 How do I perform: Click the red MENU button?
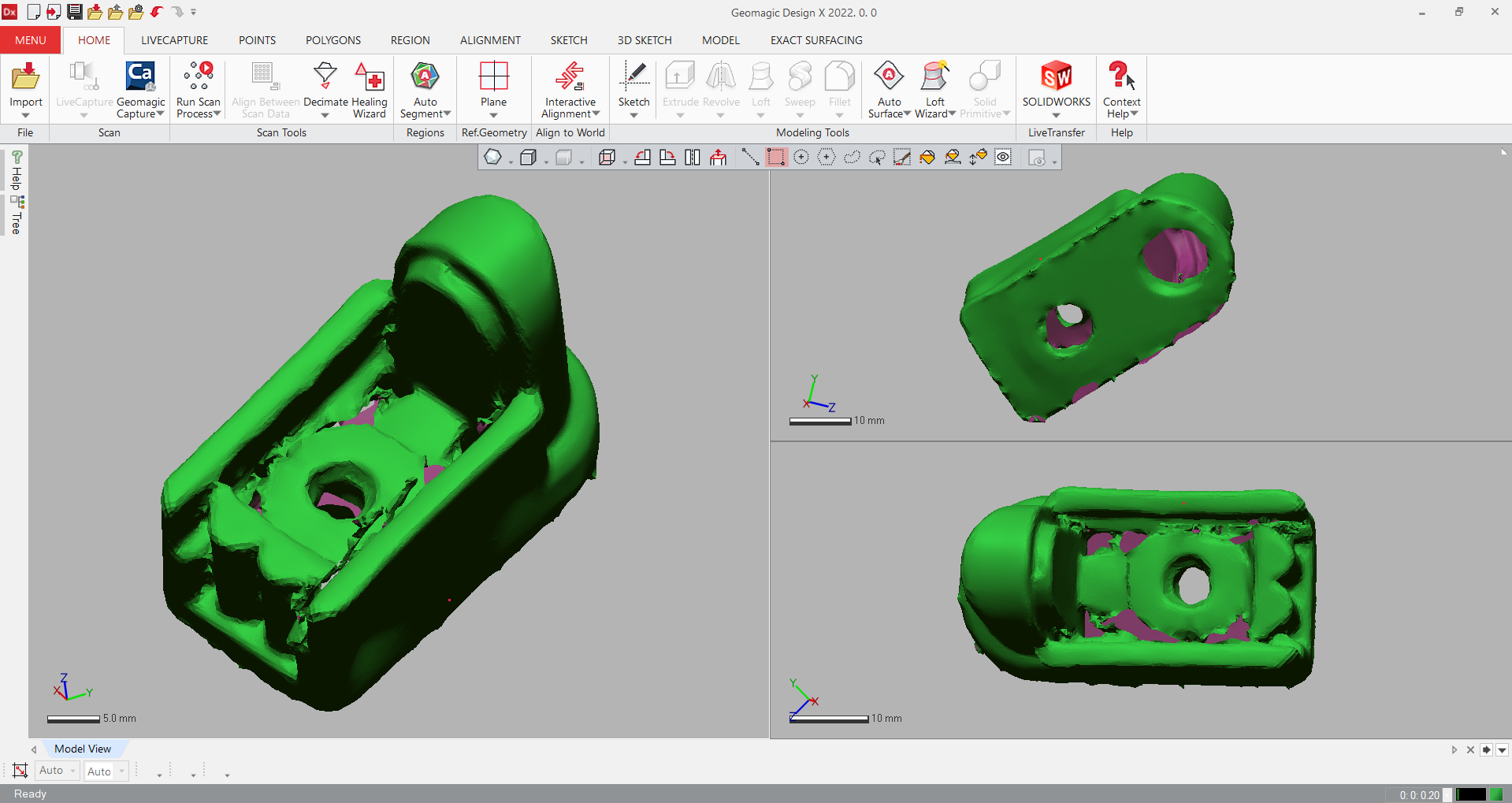tap(31, 40)
